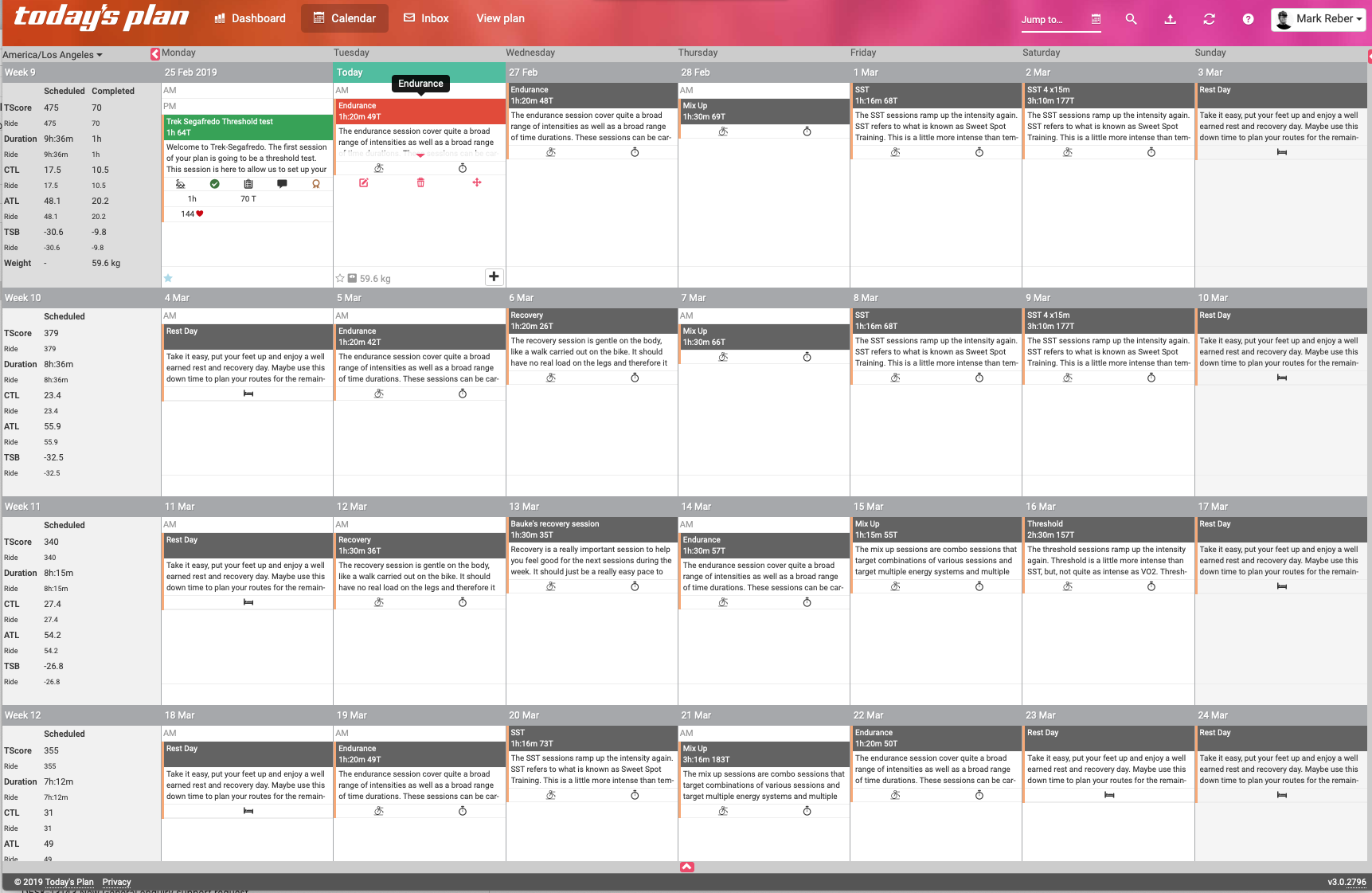
Task: Open the comment bubble on the Threshold test
Action: pos(282,184)
